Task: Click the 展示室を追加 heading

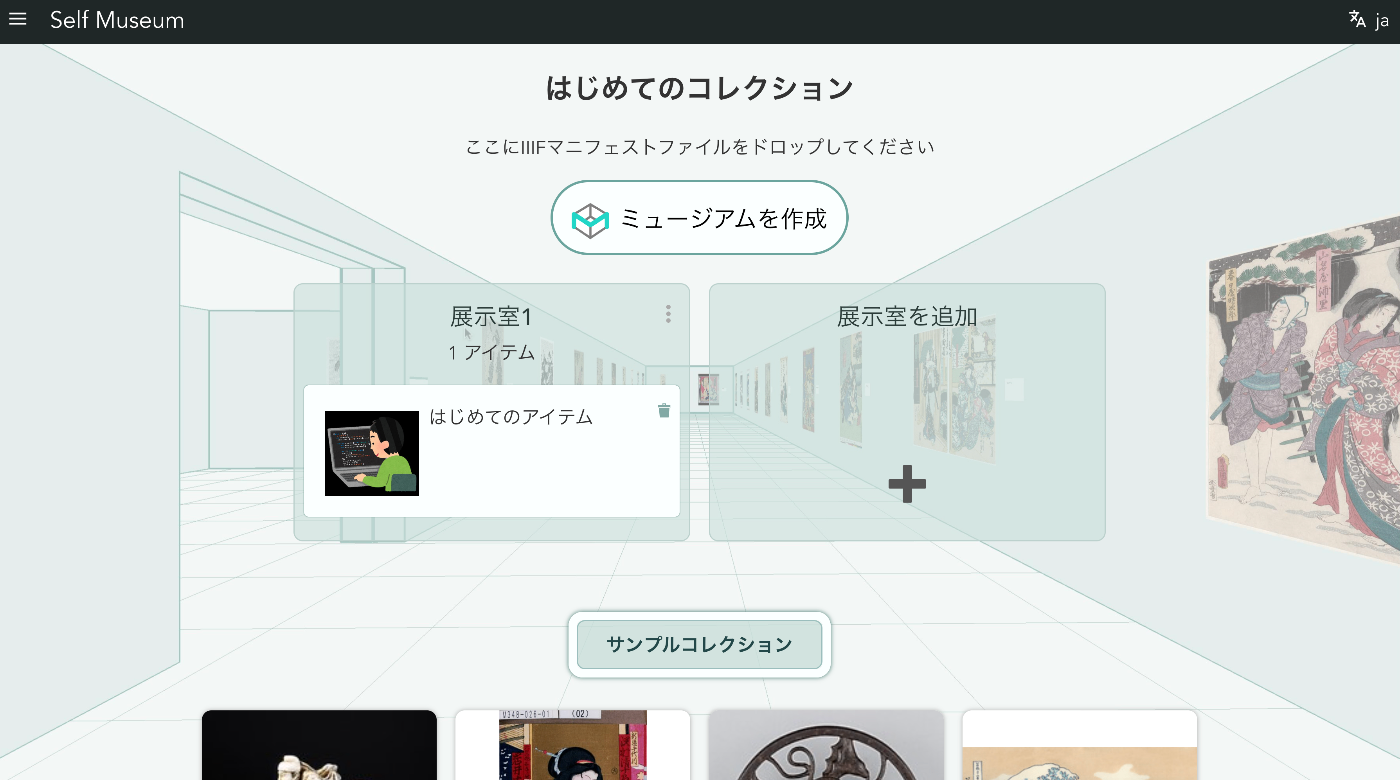Action: (x=907, y=317)
